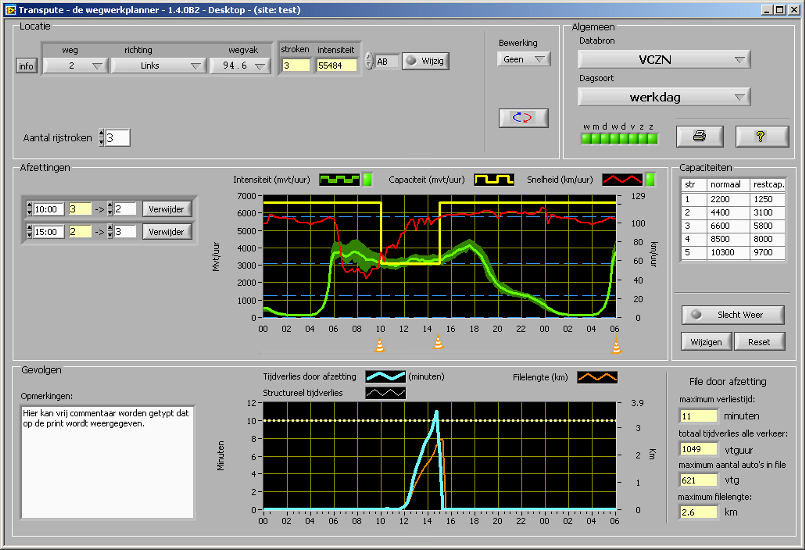Toggle the green light beside Intensiteit legend
Viewport: 805px width, 550px height.
coord(367,179)
